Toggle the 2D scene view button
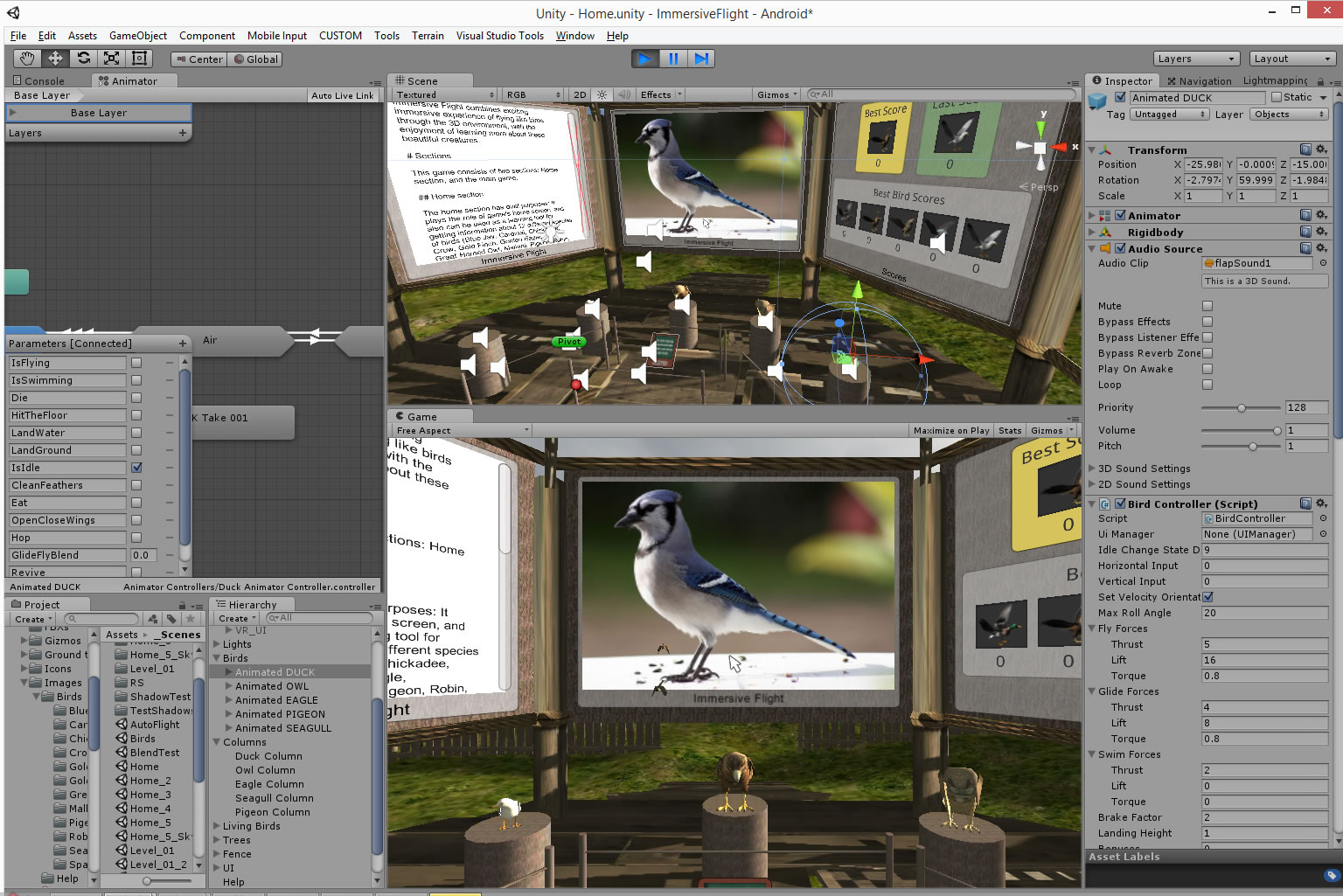Screen dimensions: 1343x896 coord(580,94)
